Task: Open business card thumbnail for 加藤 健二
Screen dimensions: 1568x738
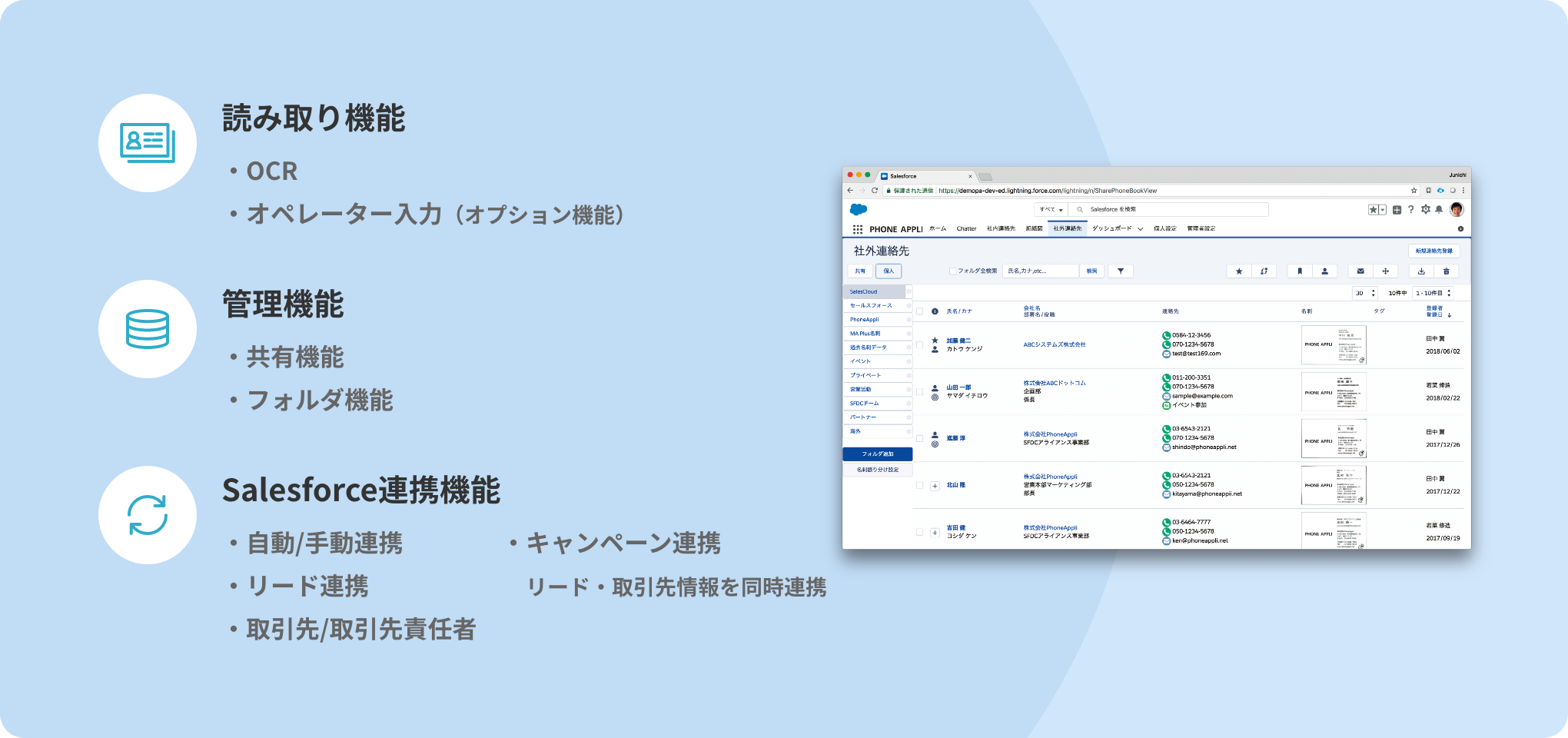Action: click(1334, 344)
